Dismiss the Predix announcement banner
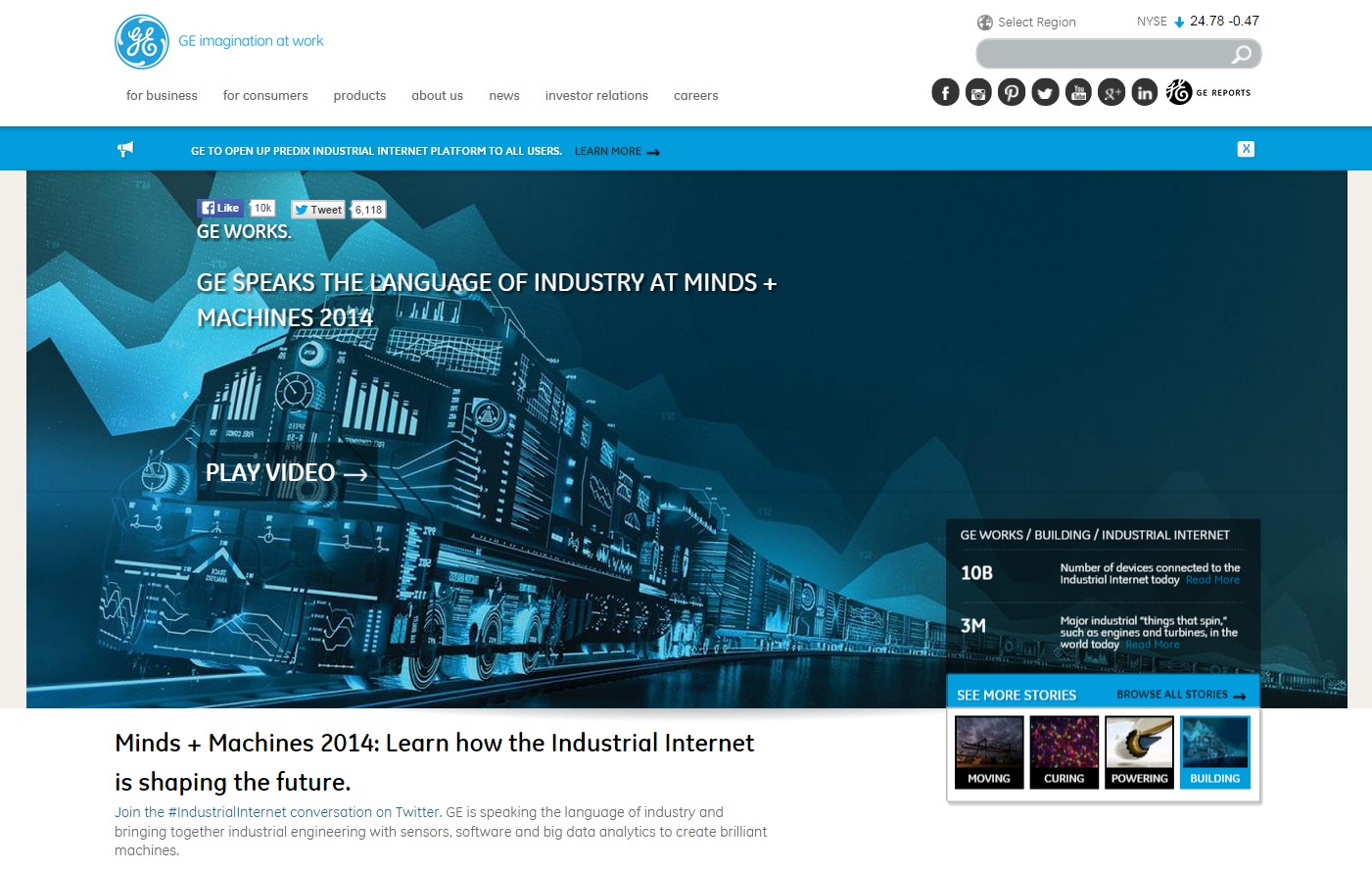Image resolution: width=1372 pixels, height=869 pixels. (1246, 148)
